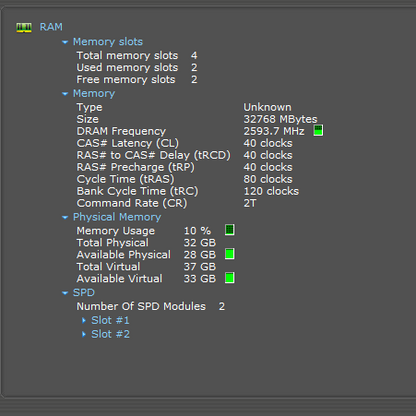Select the Available Virtual label
416x416 pixels.
(x=119, y=279)
